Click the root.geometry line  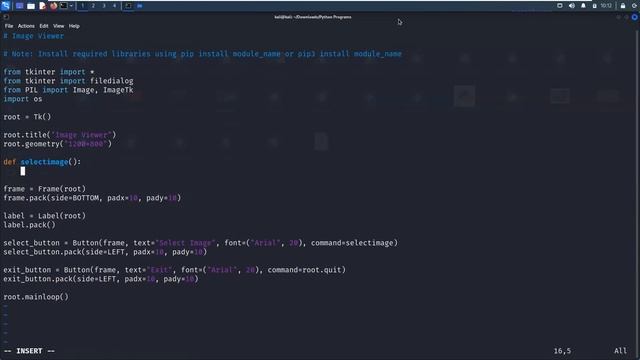57,144
